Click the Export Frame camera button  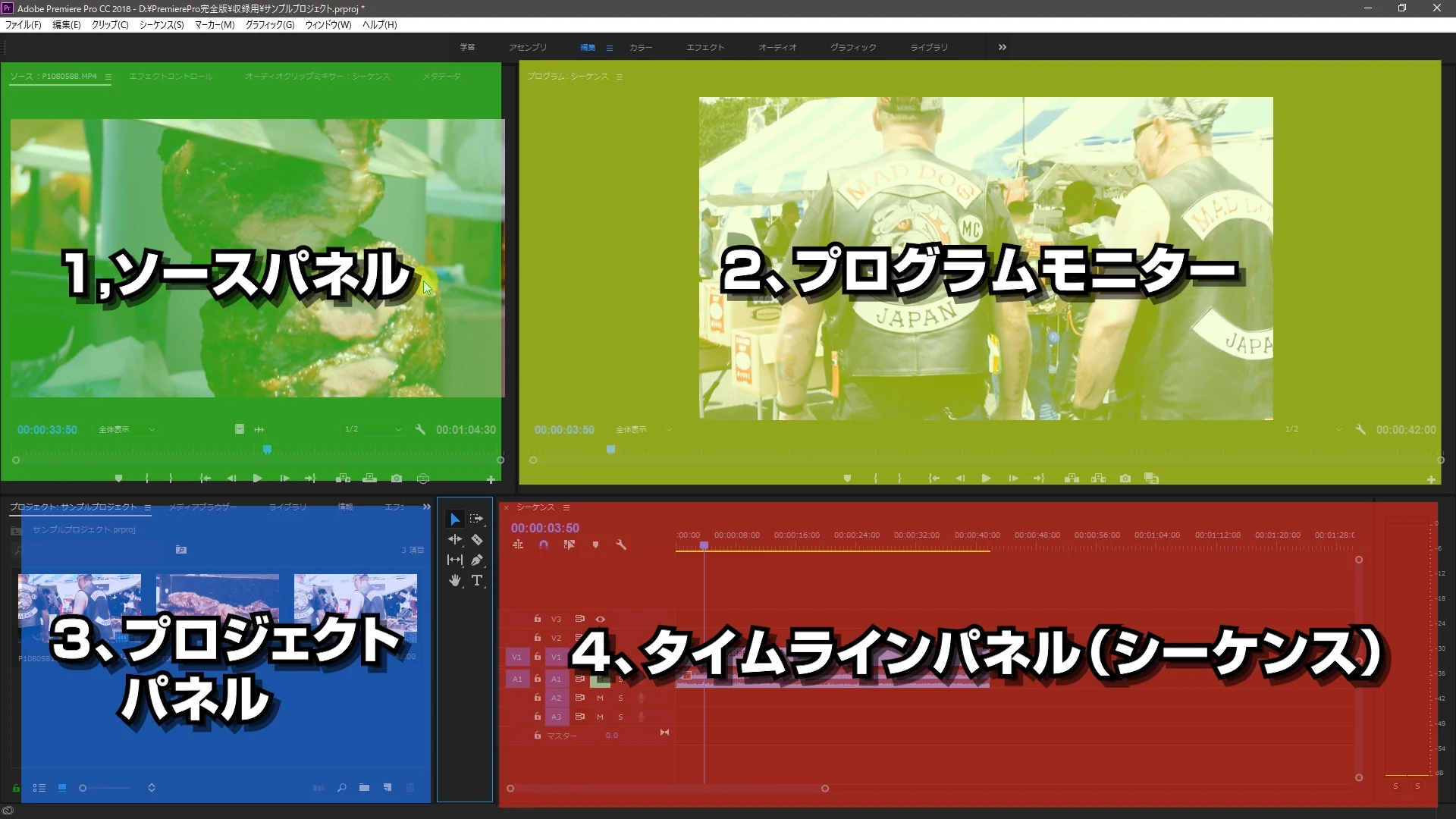(397, 479)
